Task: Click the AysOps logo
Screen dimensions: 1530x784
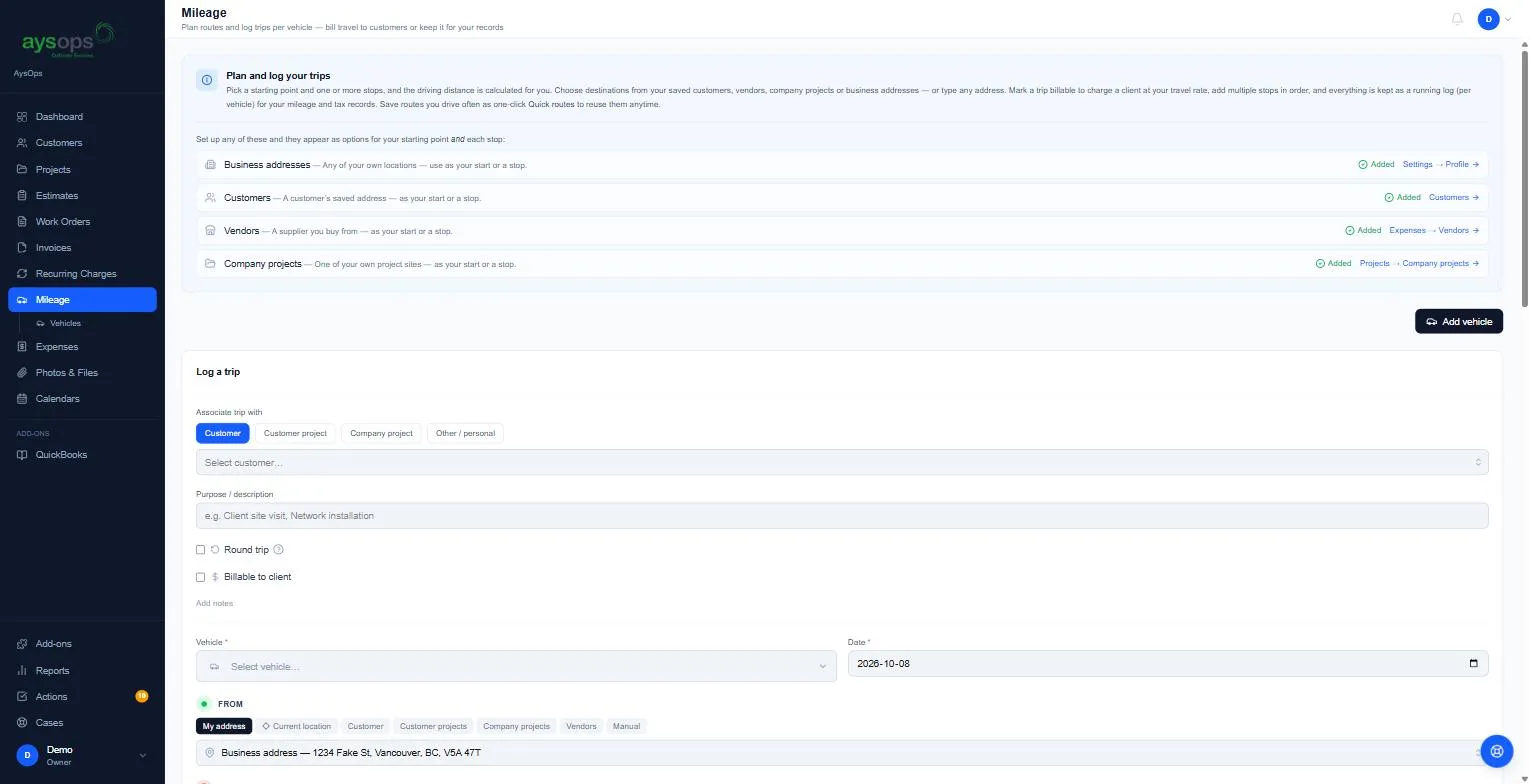Action: click(68, 41)
